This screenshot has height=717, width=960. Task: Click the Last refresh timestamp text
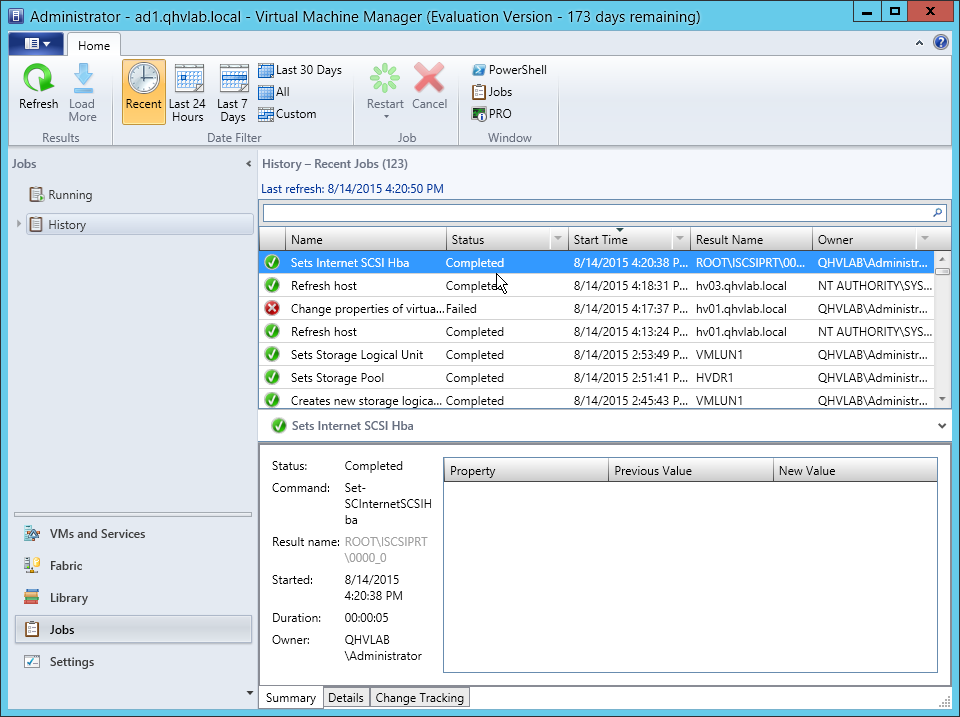tap(352, 189)
